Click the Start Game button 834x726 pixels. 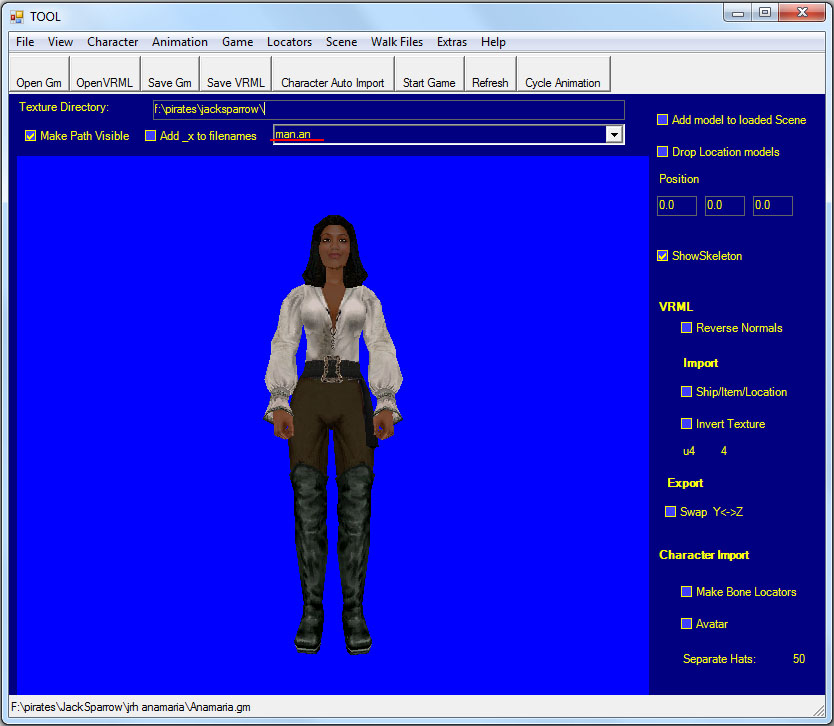pyautogui.click(x=429, y=74)
